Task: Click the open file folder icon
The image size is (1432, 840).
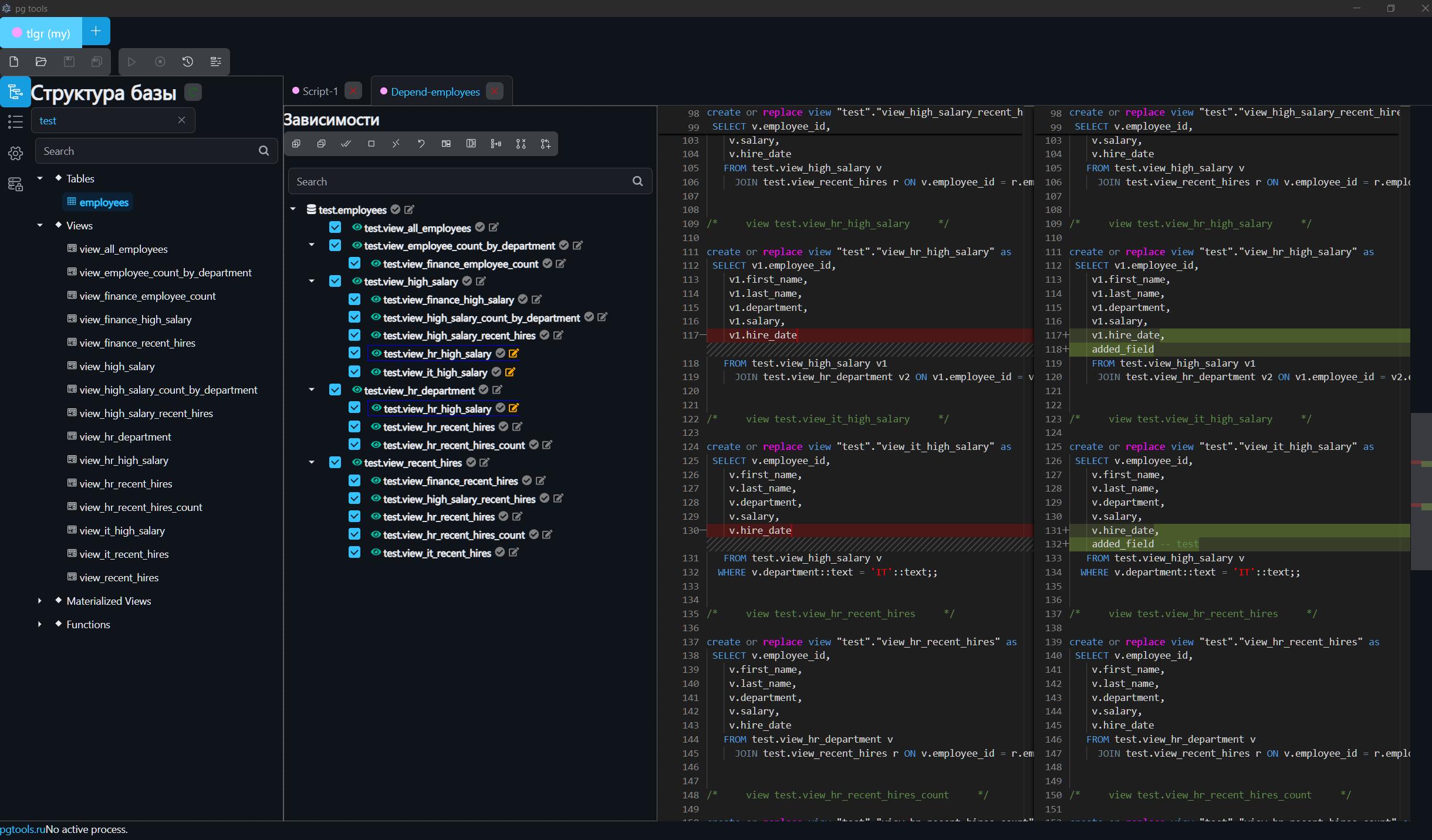Action: [41, 62]
